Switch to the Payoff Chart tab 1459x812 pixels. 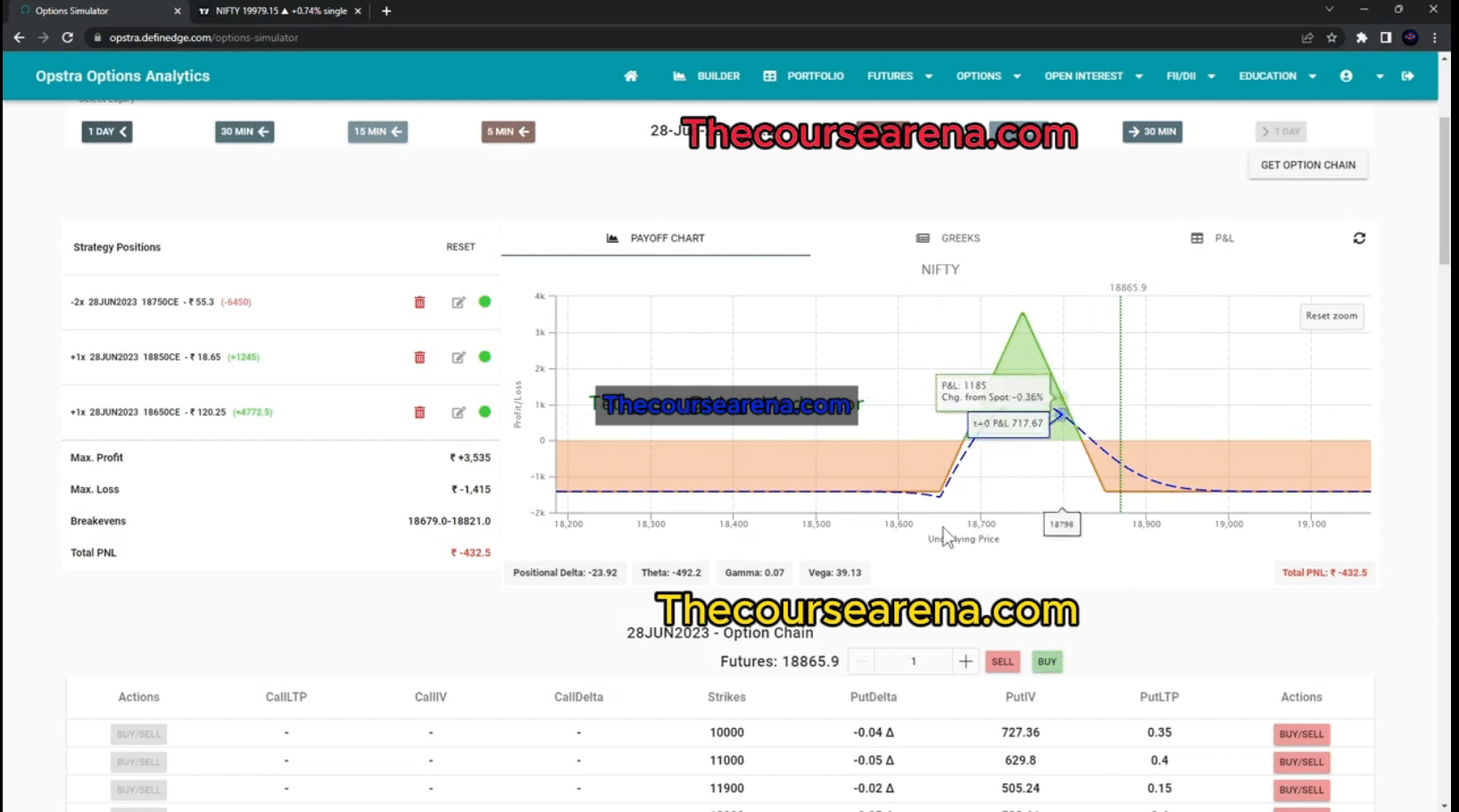[656, 238]
